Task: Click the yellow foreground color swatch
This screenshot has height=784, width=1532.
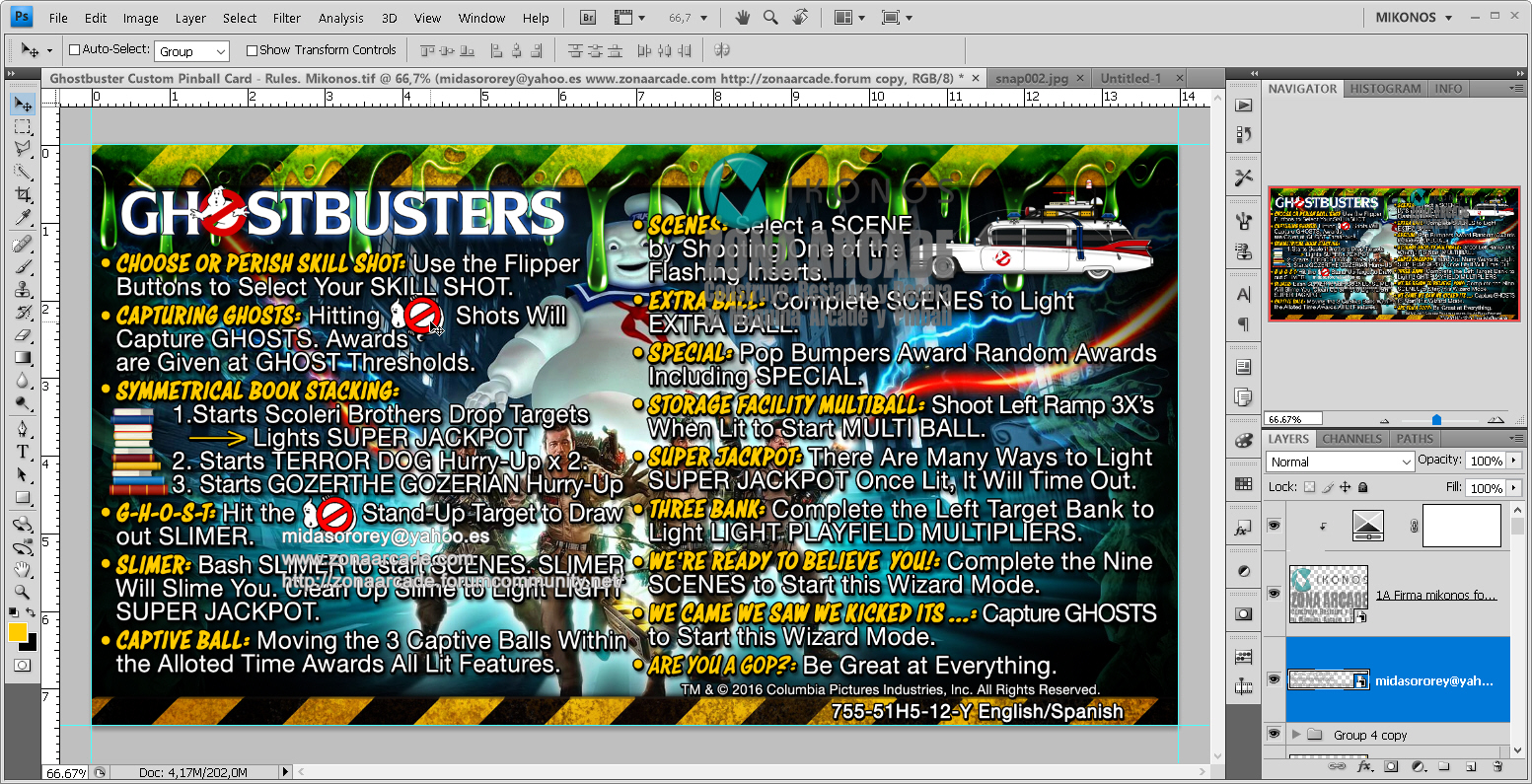Action: [x=18, y=632]
